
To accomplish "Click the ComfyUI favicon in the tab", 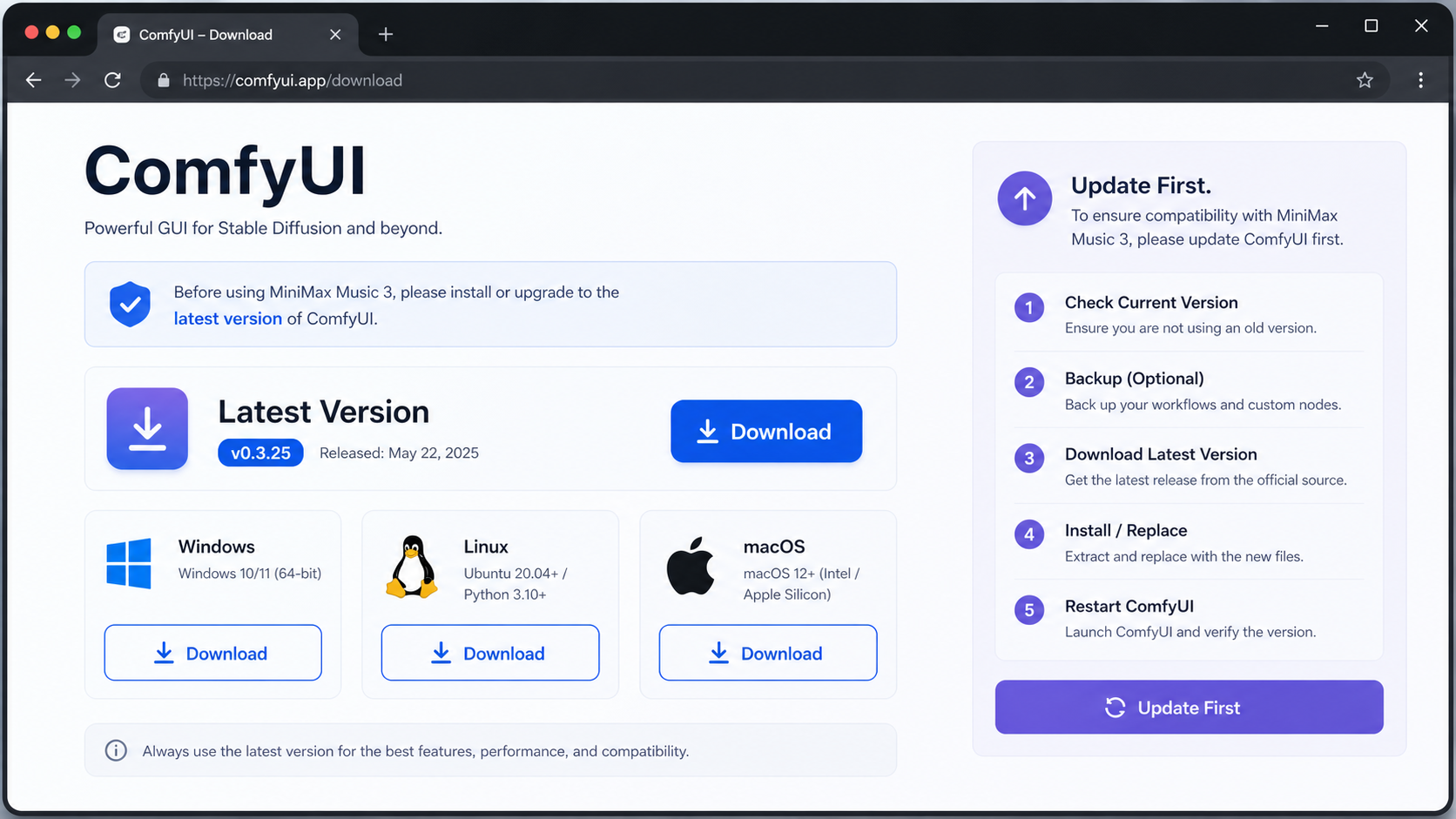I will 122,35.
